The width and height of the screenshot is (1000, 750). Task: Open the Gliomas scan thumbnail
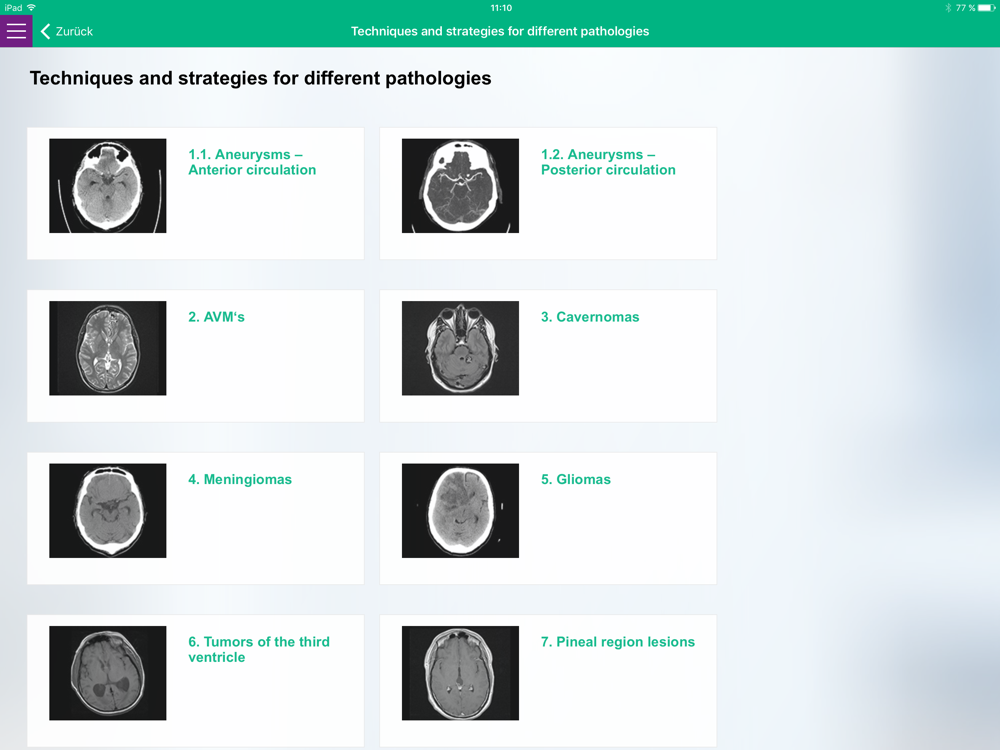coord(460,511)
